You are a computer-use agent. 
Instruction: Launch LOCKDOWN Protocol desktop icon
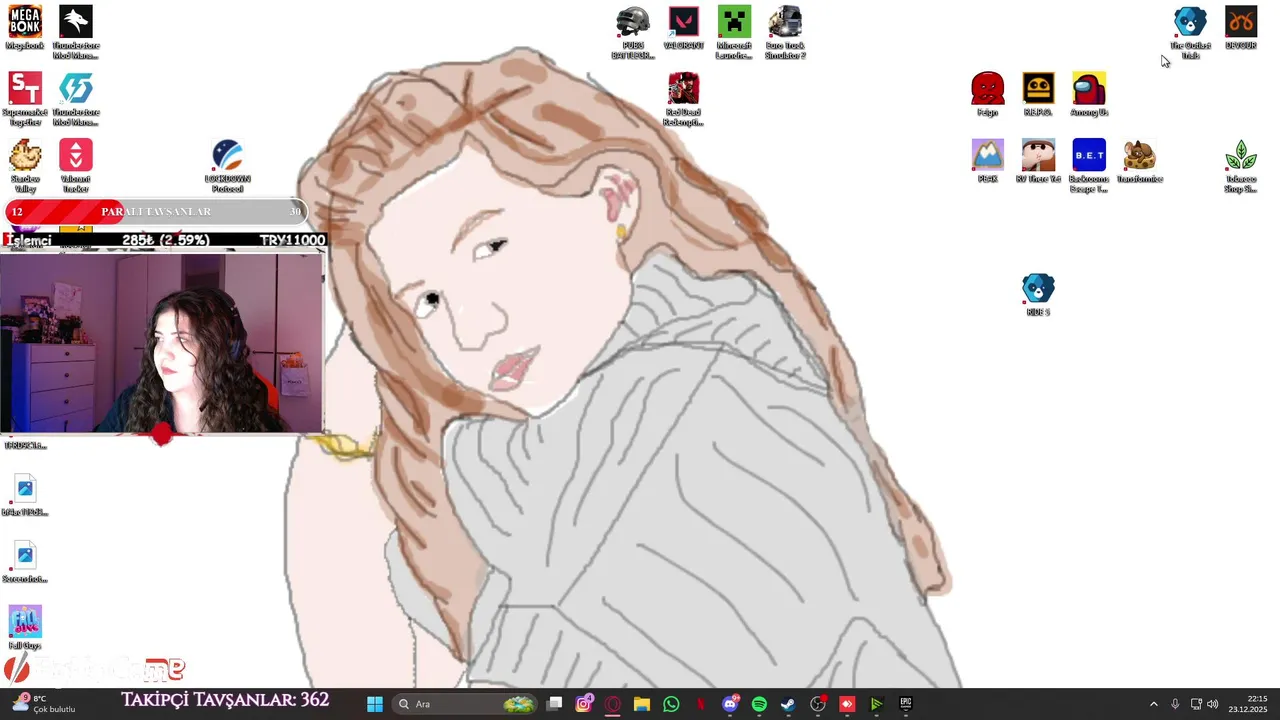click(227, 166)
